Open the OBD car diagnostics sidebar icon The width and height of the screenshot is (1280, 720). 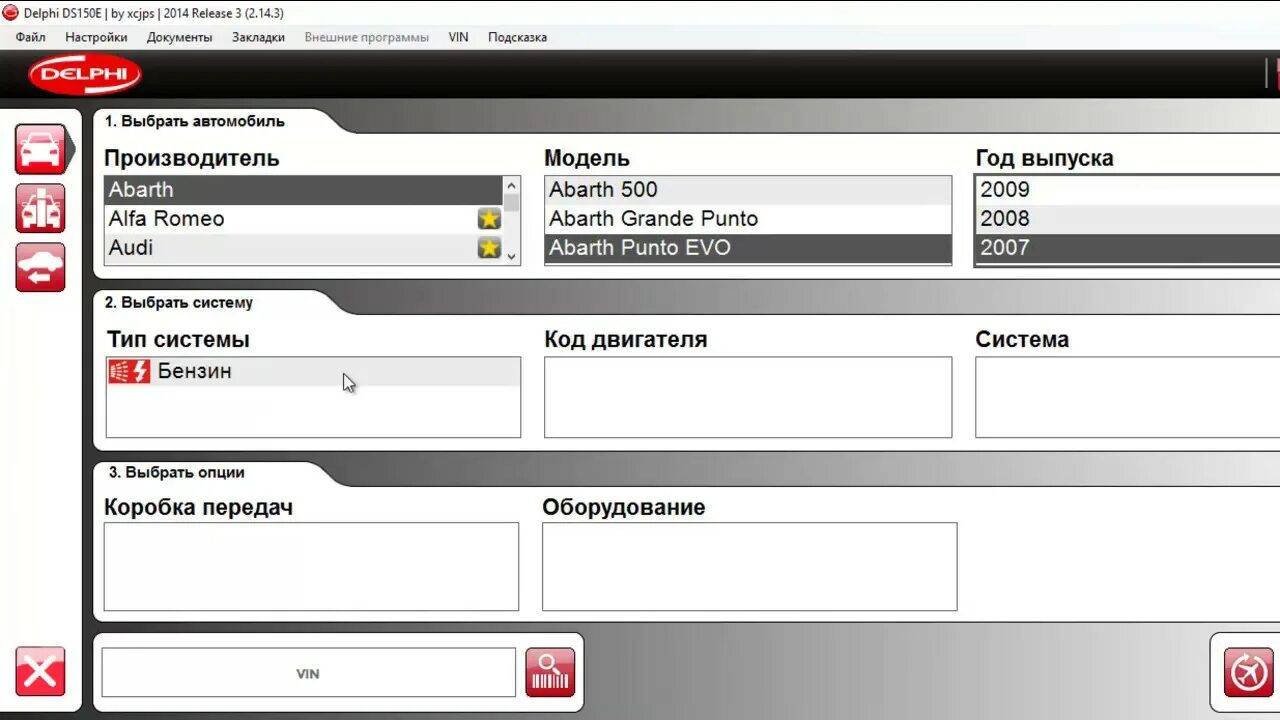[x=40, y=208]
